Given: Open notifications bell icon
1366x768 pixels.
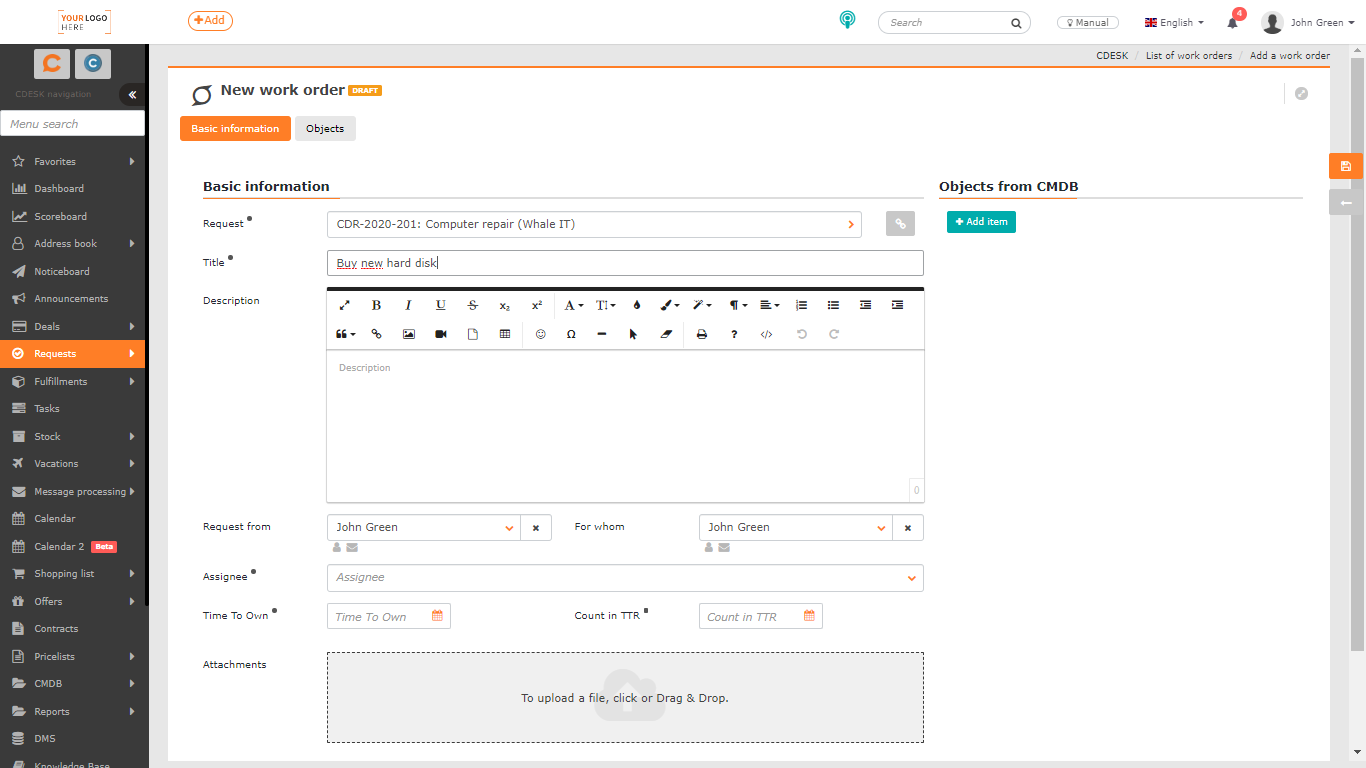Looking at the screenshot, I should pos(1233,22).
